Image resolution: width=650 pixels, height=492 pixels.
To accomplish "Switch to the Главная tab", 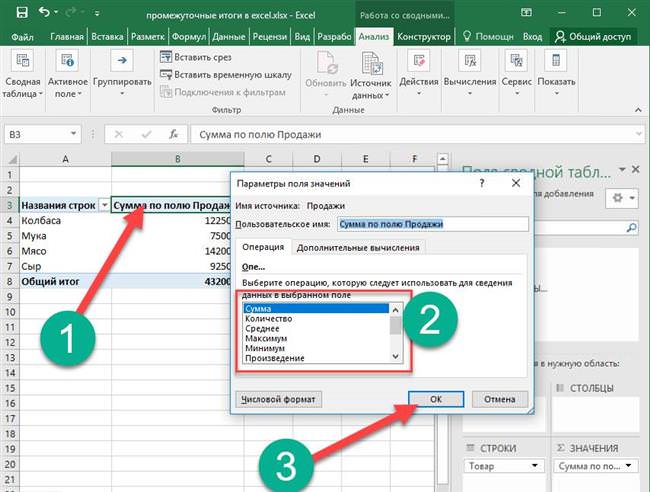I will pyautogui.click(x=67, y=37).
